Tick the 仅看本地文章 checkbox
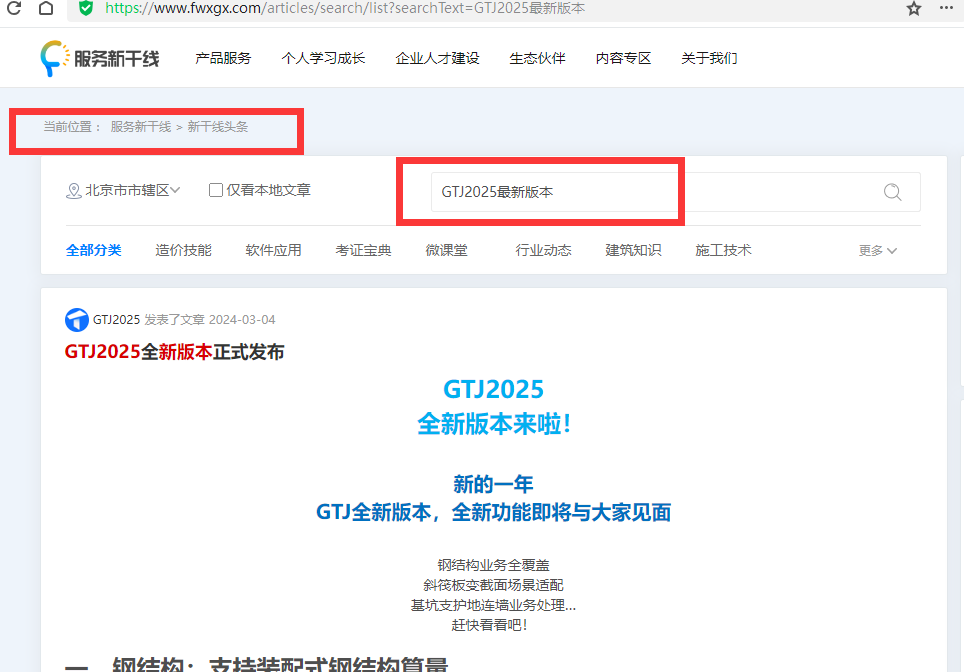 click(x=216, y=190)
